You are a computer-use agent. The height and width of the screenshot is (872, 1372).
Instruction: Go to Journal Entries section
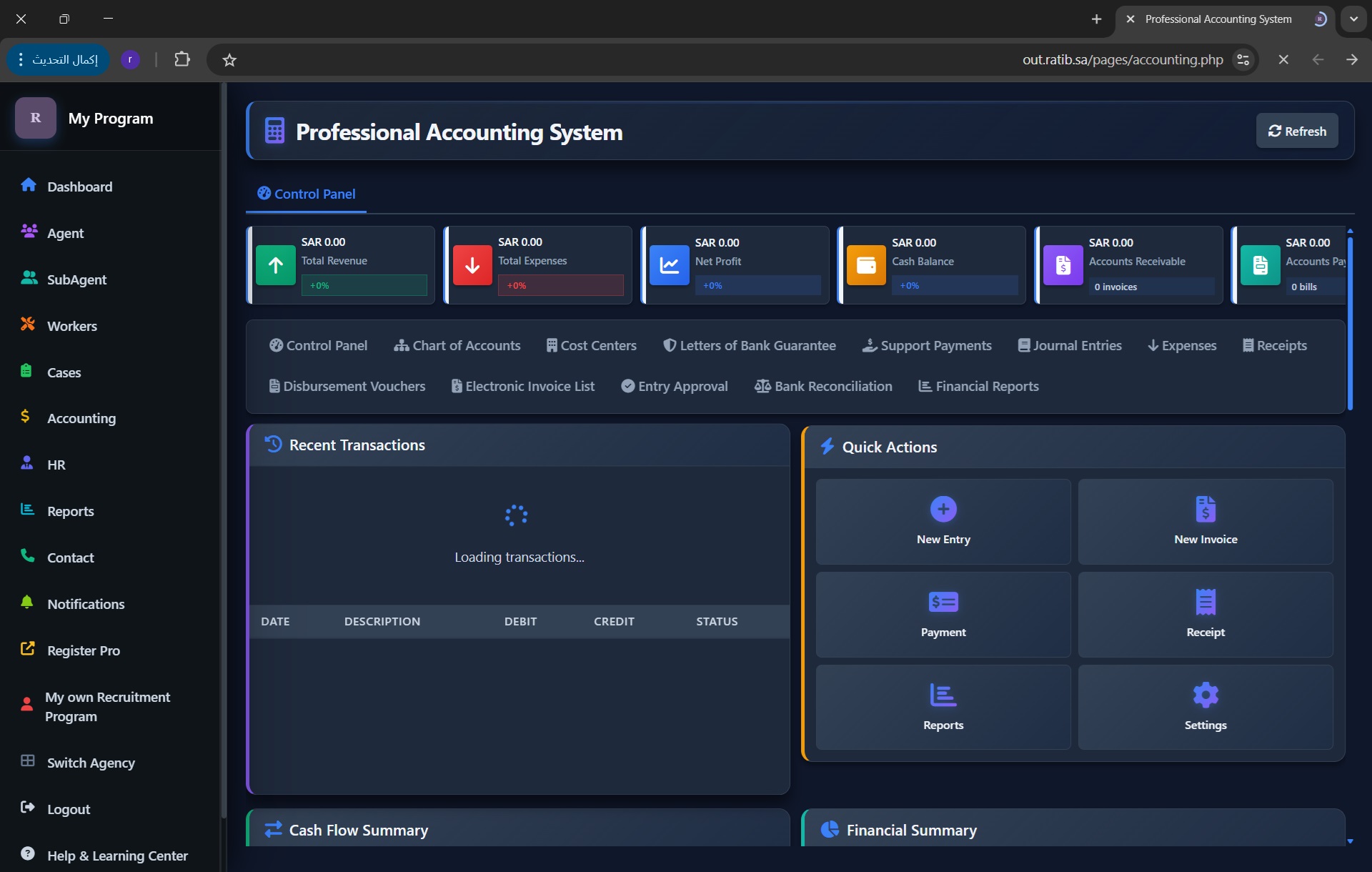pos(1070,345)
